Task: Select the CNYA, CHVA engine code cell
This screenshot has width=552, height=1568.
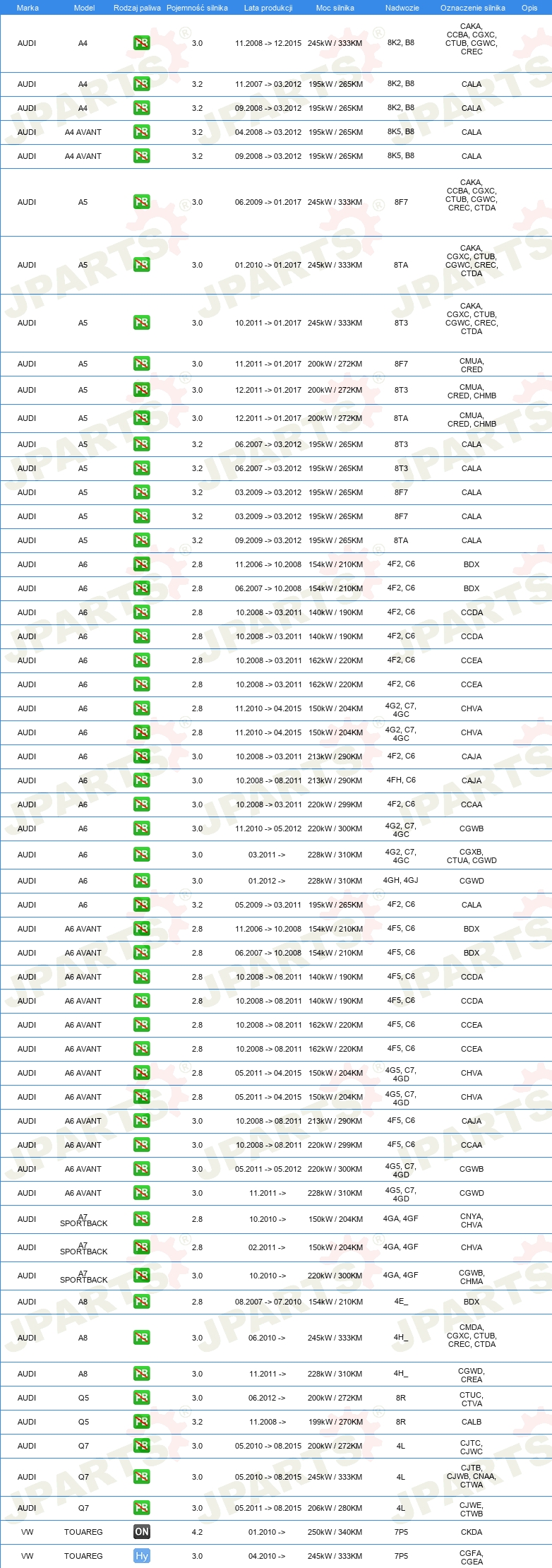Action: click(x=472, y=1220)
